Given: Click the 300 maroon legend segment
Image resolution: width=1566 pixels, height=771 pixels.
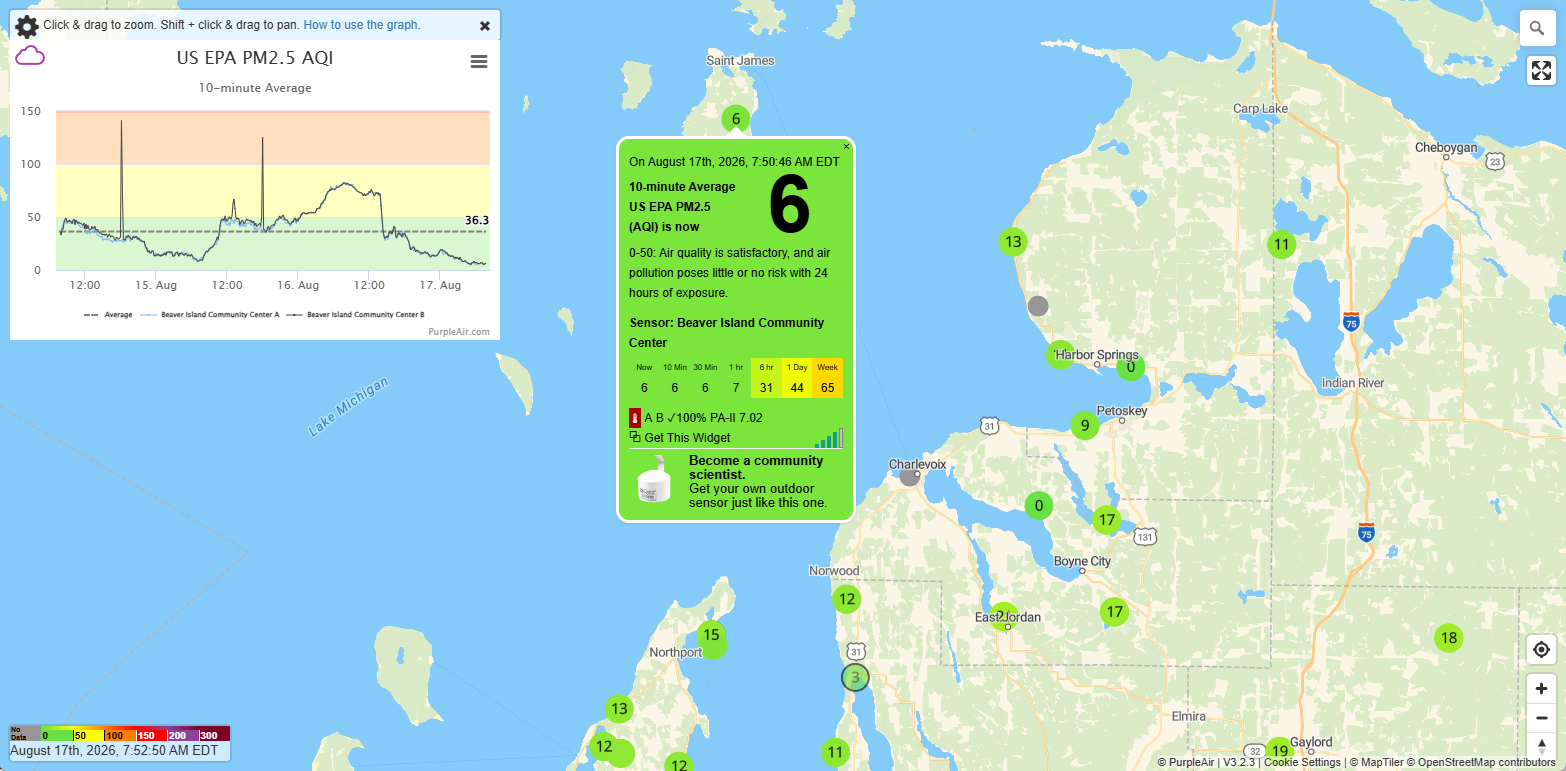Looking at the screenshot, I should [214, 733].
